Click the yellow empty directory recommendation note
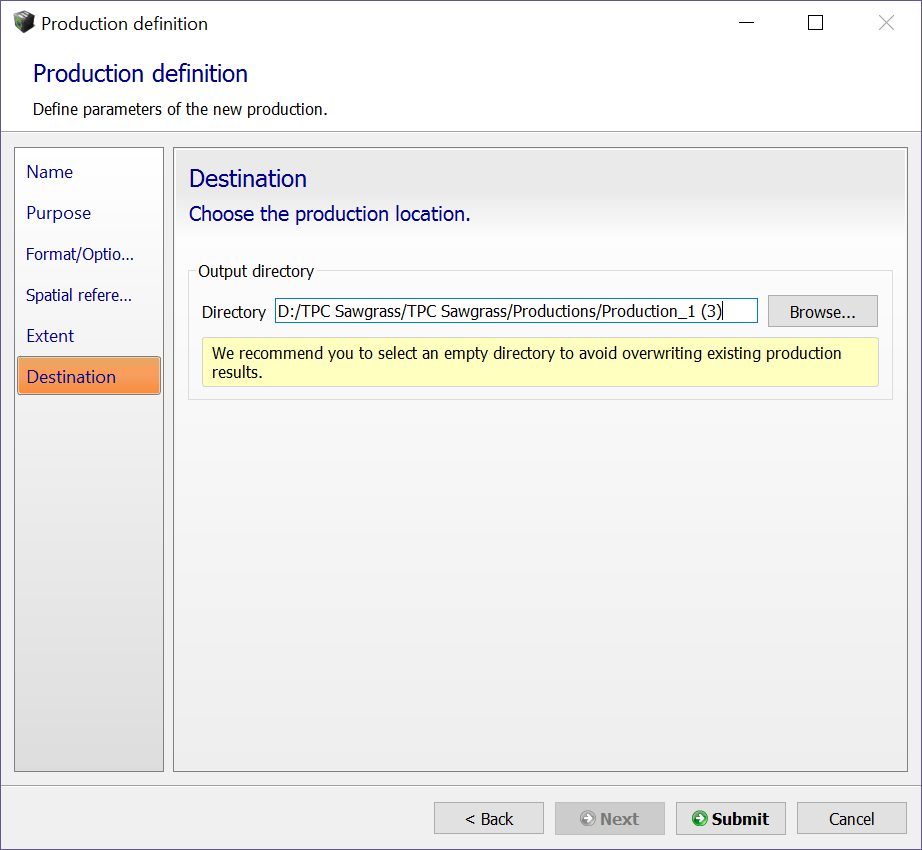This screenshot has height=850, width=922. (x=540, y=362)
